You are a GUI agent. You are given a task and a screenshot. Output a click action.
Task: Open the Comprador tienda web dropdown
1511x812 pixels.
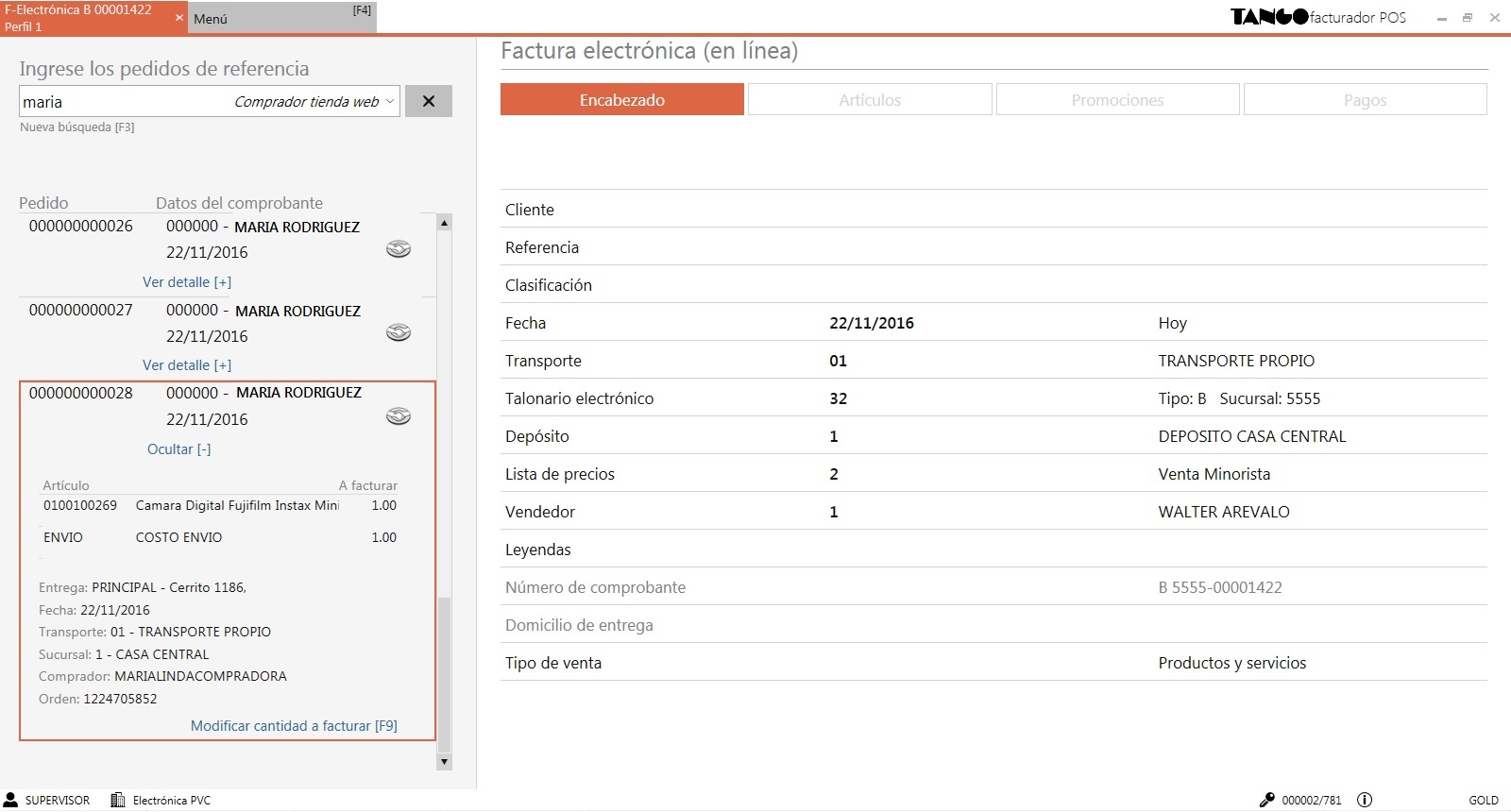click(389, 102)
